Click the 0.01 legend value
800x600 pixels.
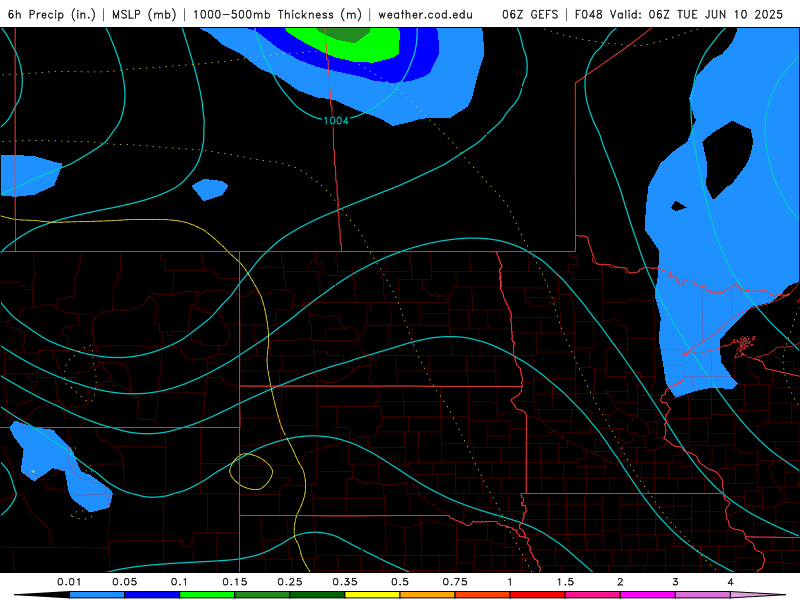tap(69, 582)
